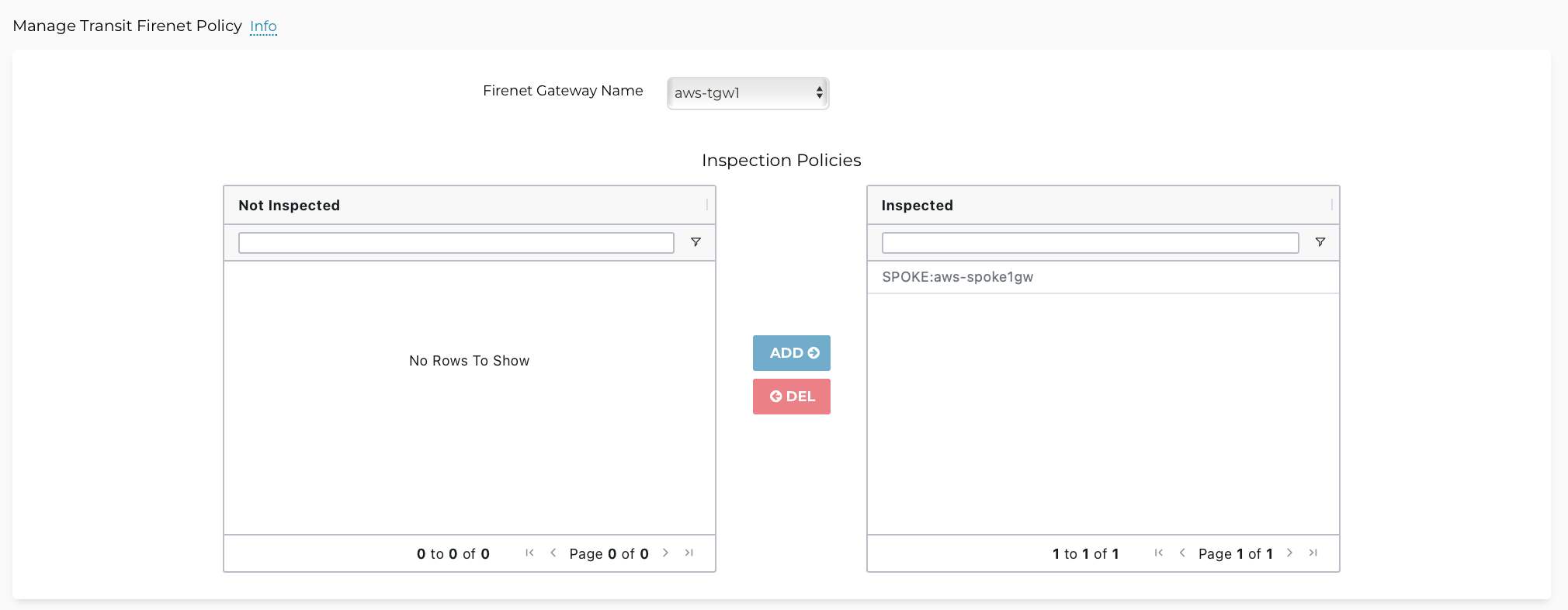This screenshot has height=610, width=1568.
Task: Open the Firenet Gateway Name dropdown
Action: tap(748, 93)
